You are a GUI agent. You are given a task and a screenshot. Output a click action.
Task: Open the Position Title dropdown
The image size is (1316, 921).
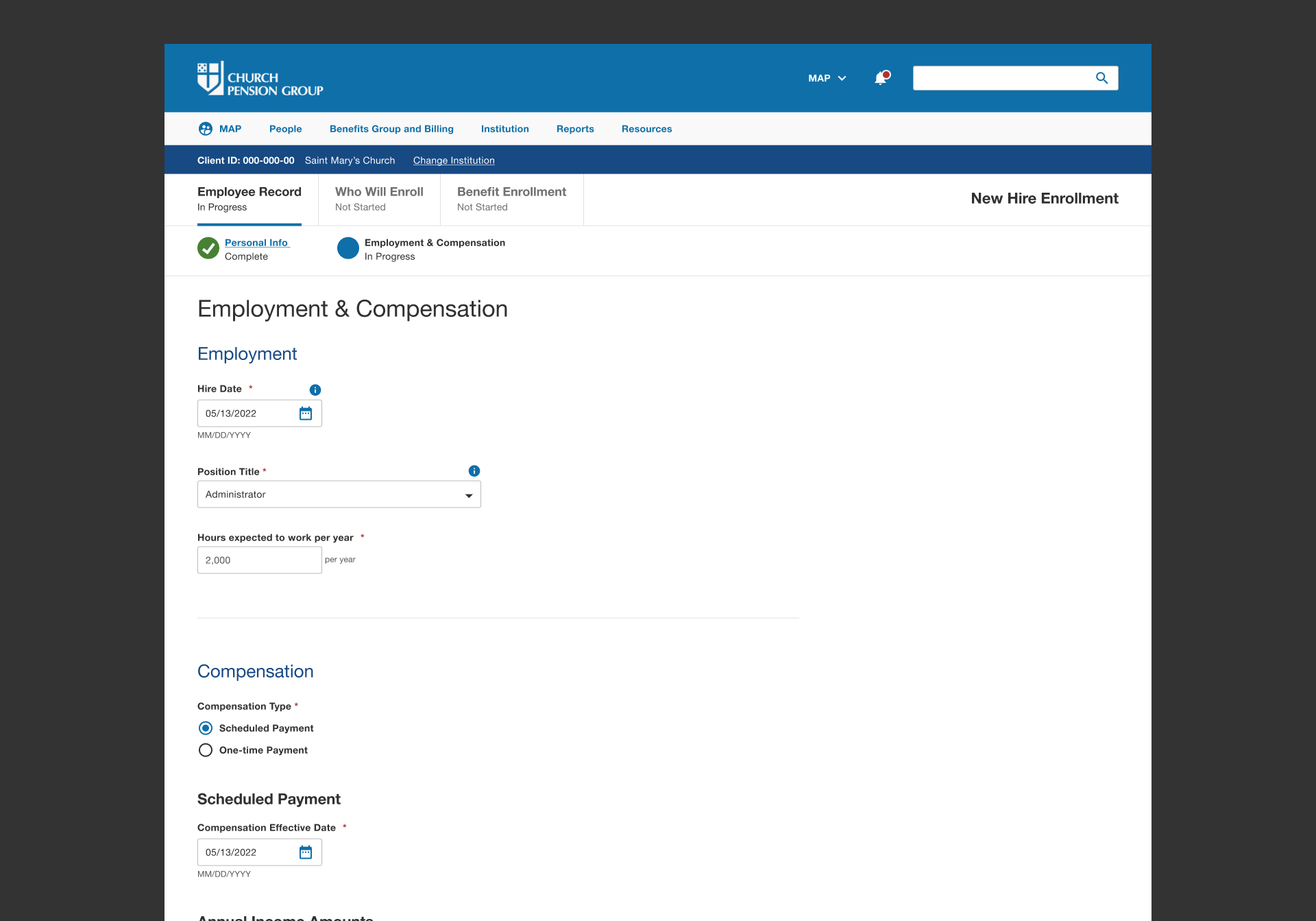pos(339,494)
